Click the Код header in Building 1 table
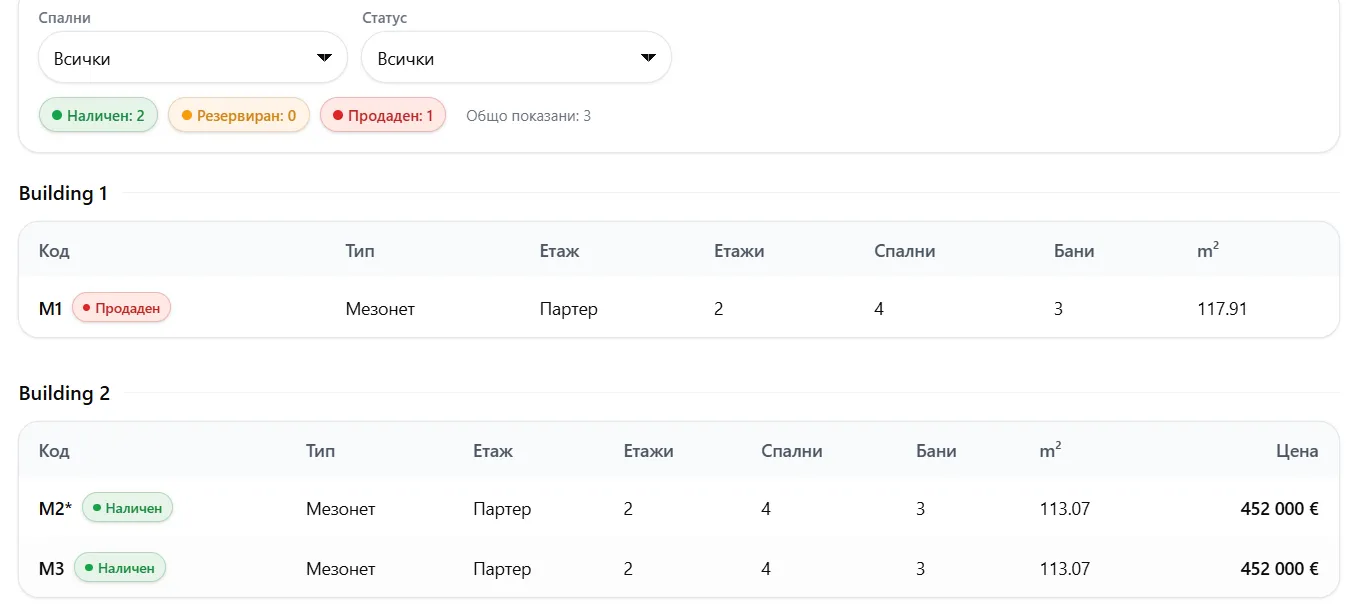Viewport: 1355px width, 611px height. (x=54, y=251)
